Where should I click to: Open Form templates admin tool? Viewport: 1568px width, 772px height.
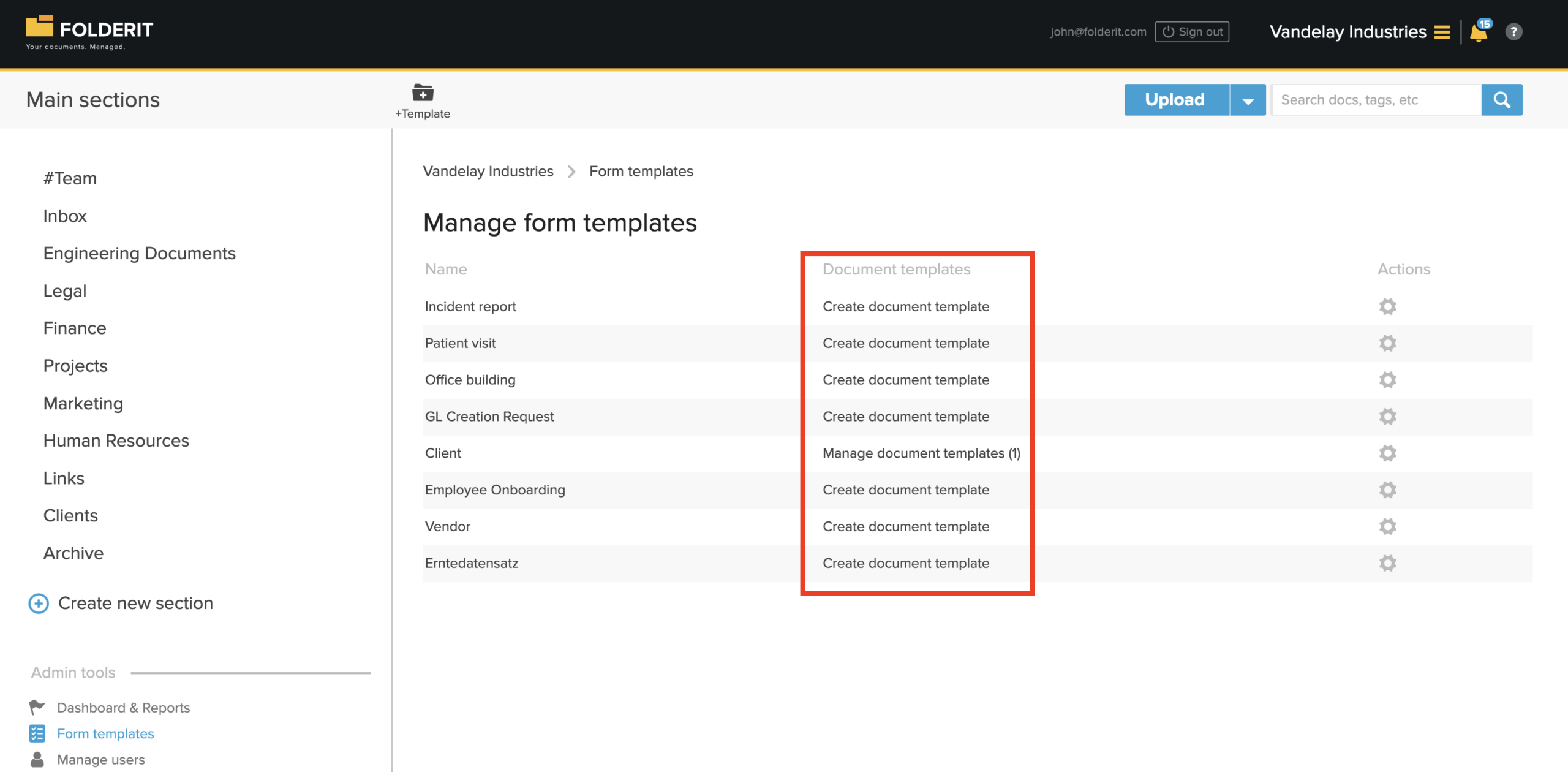pos(105,733)
